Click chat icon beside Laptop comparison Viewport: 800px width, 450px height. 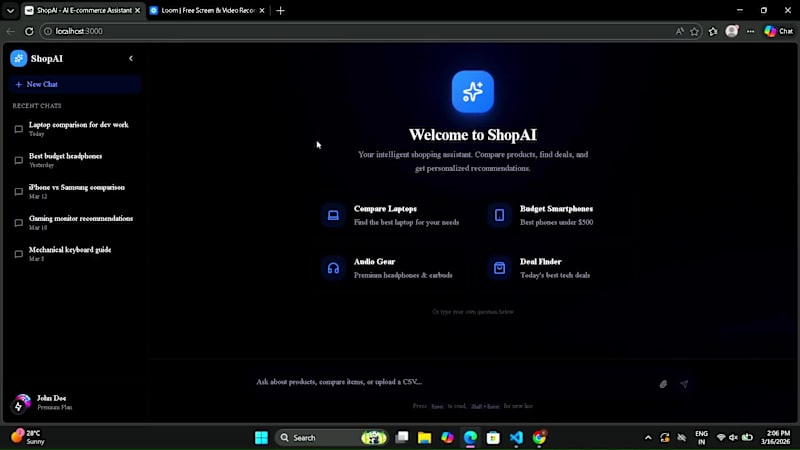pyautogui.click(x=19, y=129)
